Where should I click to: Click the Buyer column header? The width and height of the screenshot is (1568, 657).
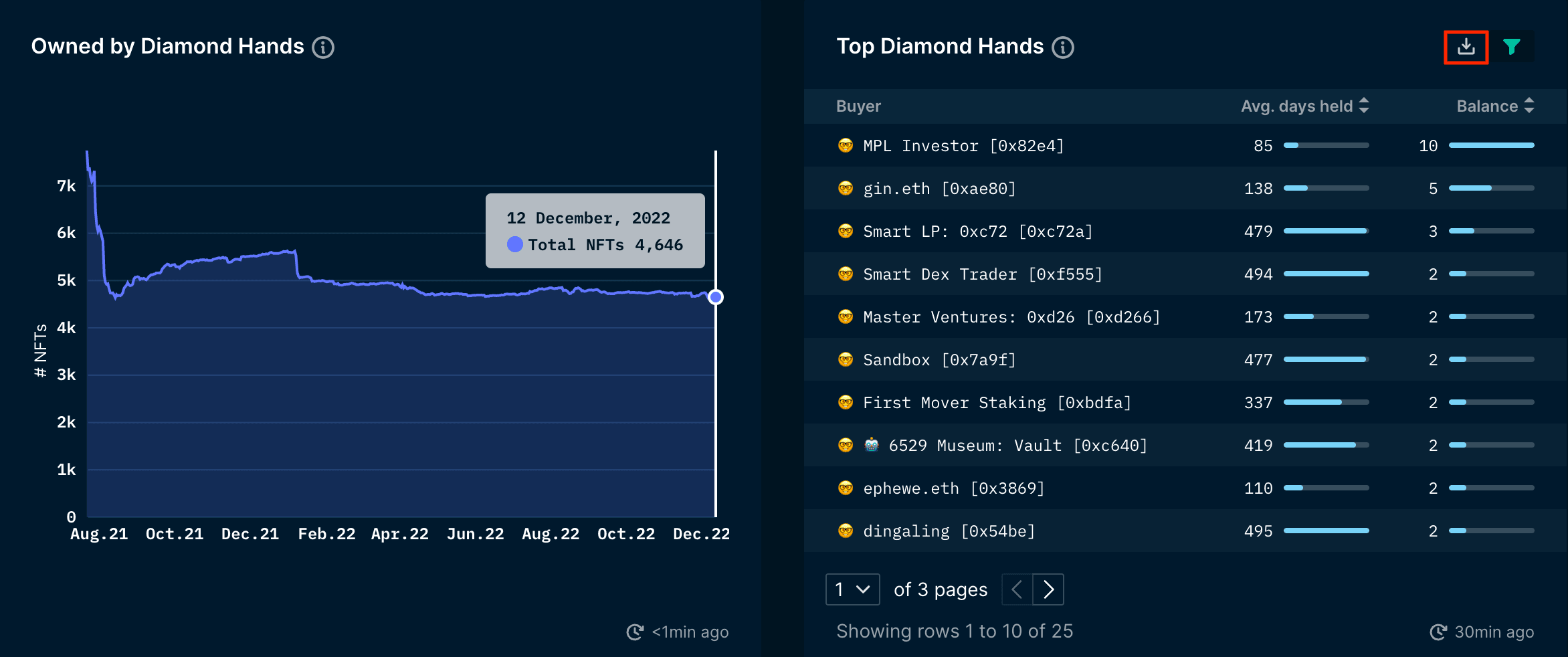[858, 106]
